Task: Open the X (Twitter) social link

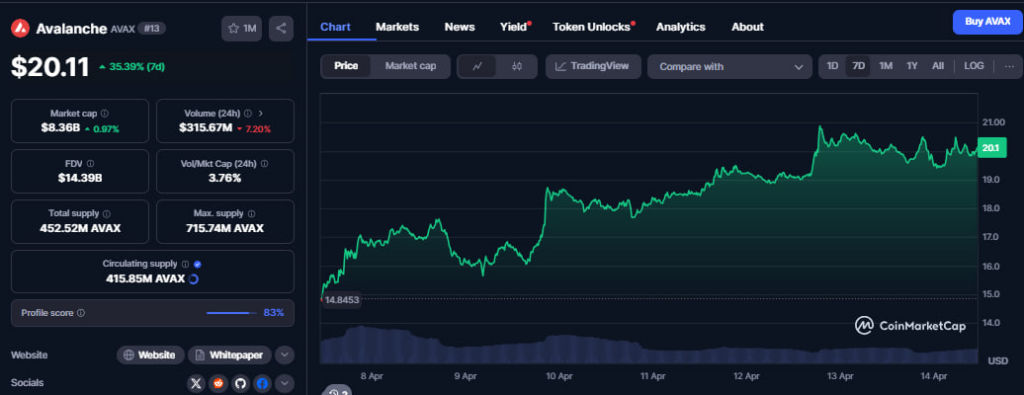Action: coord(196,383)
